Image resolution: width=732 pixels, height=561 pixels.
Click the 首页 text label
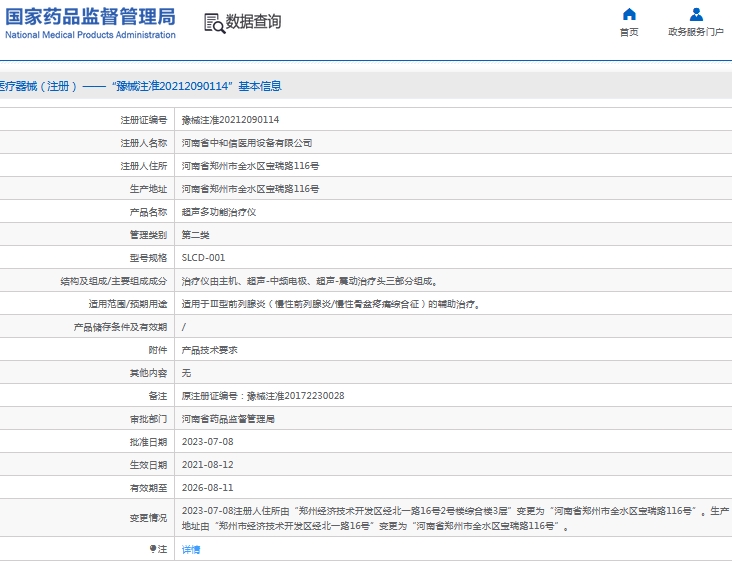click(x=629, y=32)
